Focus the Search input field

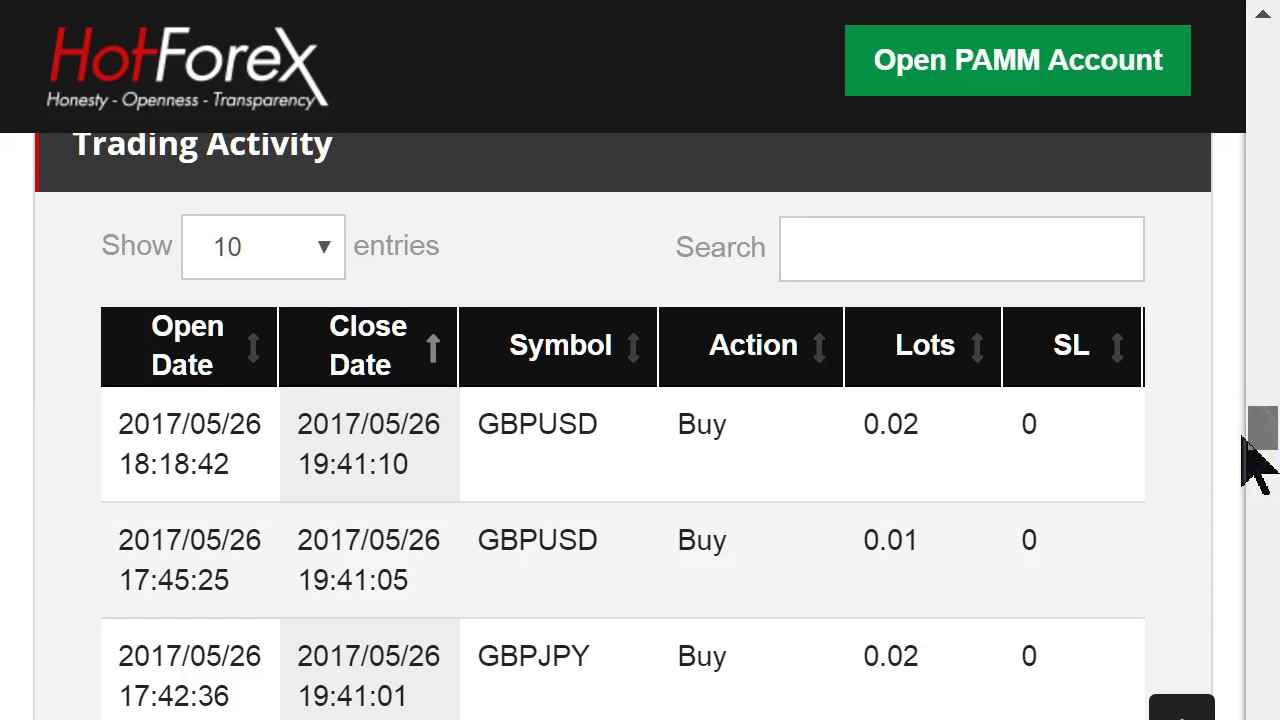tap(961, 249)
